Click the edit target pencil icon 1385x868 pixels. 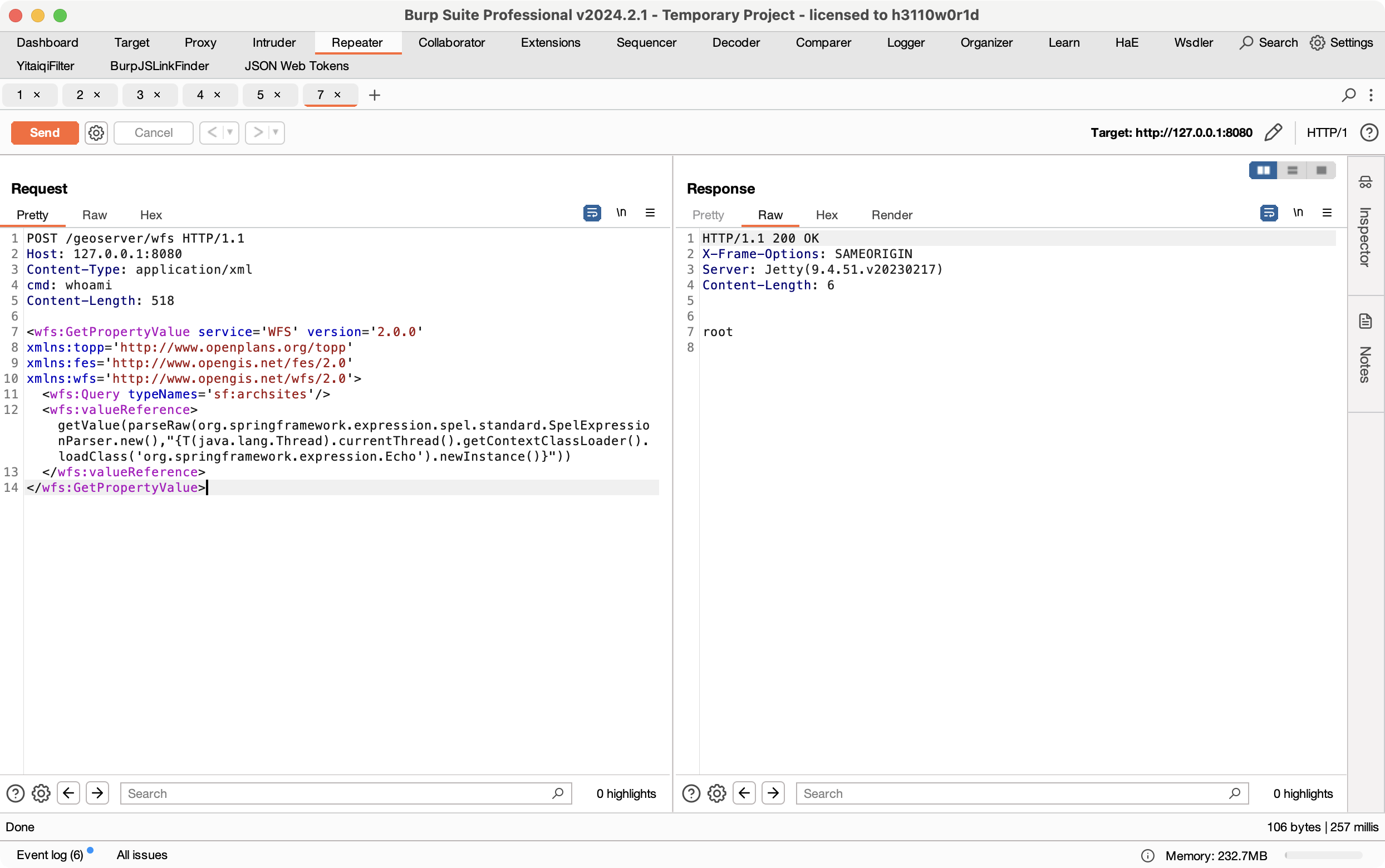point(1273,132)
